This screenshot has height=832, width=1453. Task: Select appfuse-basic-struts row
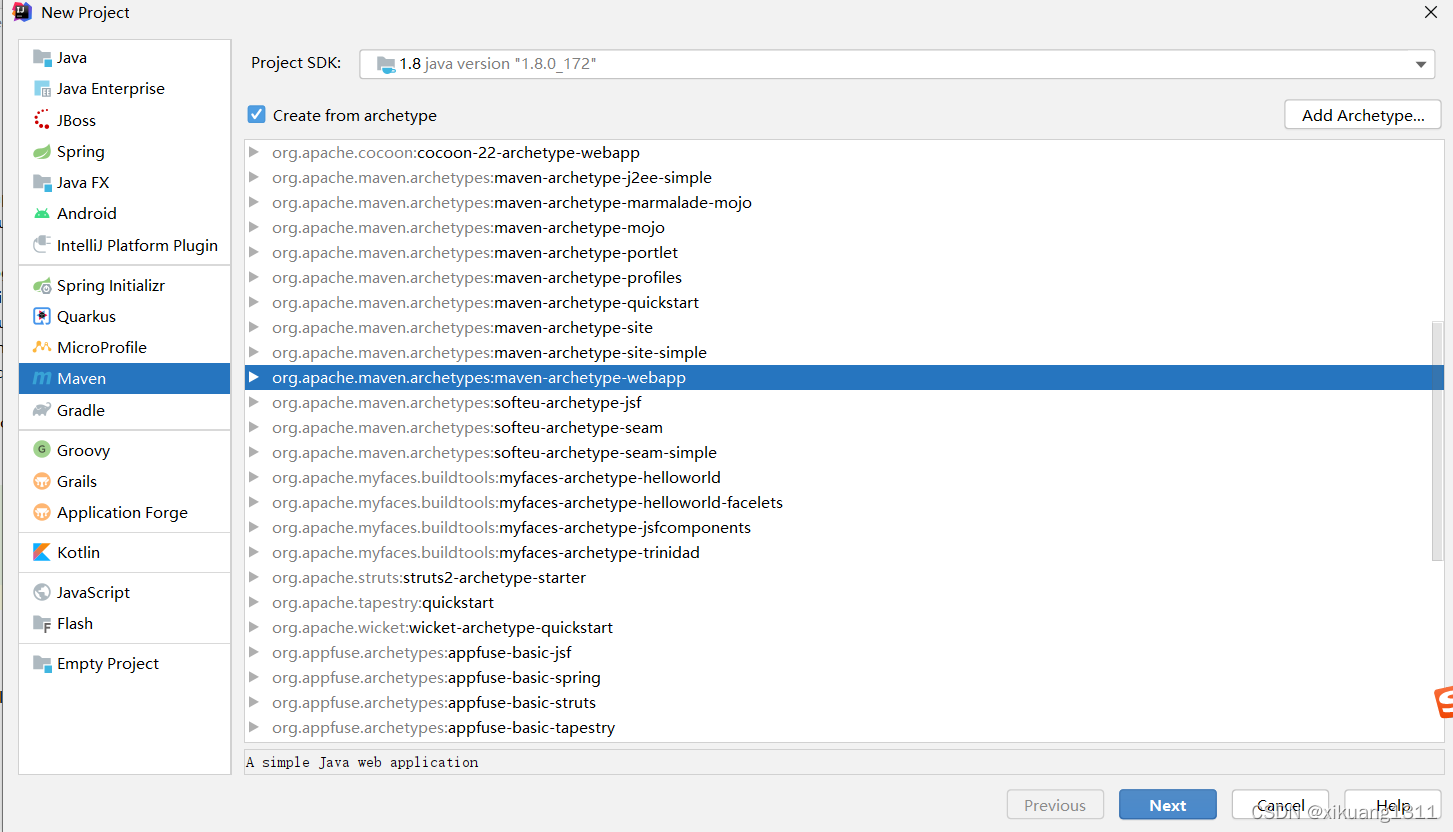pos(844,703)
